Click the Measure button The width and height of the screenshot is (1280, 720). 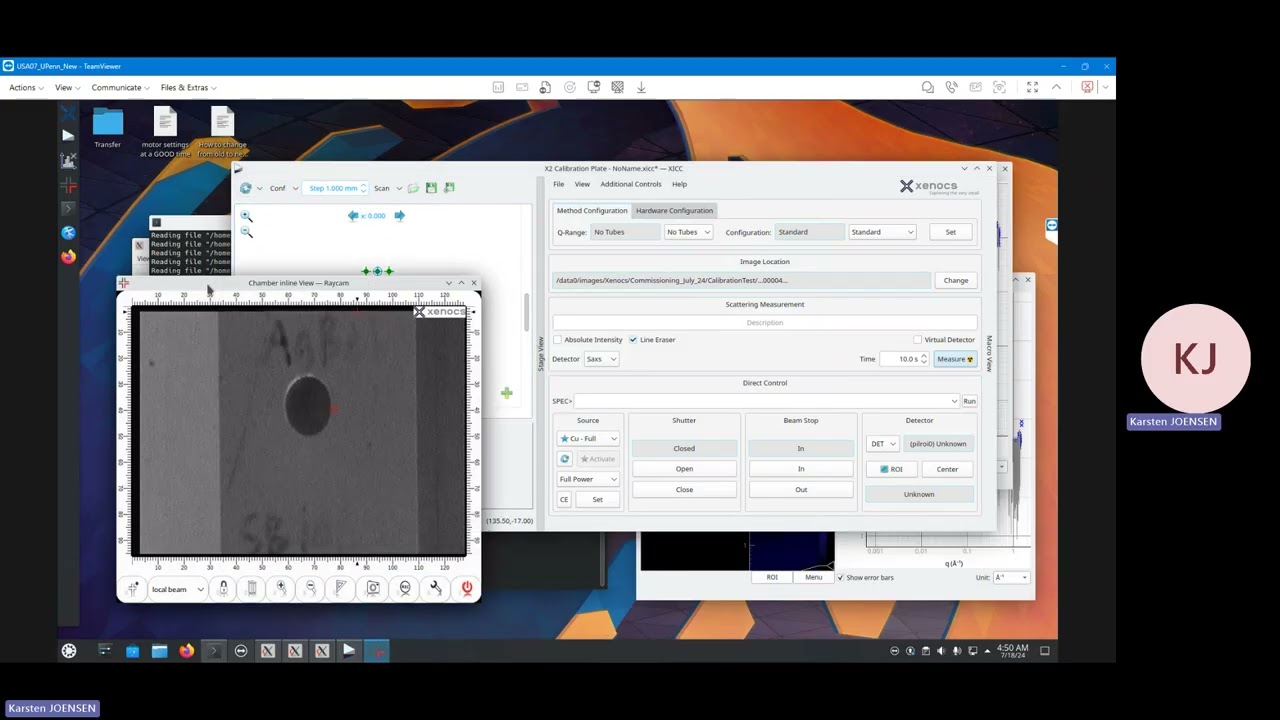click(955, 359)
